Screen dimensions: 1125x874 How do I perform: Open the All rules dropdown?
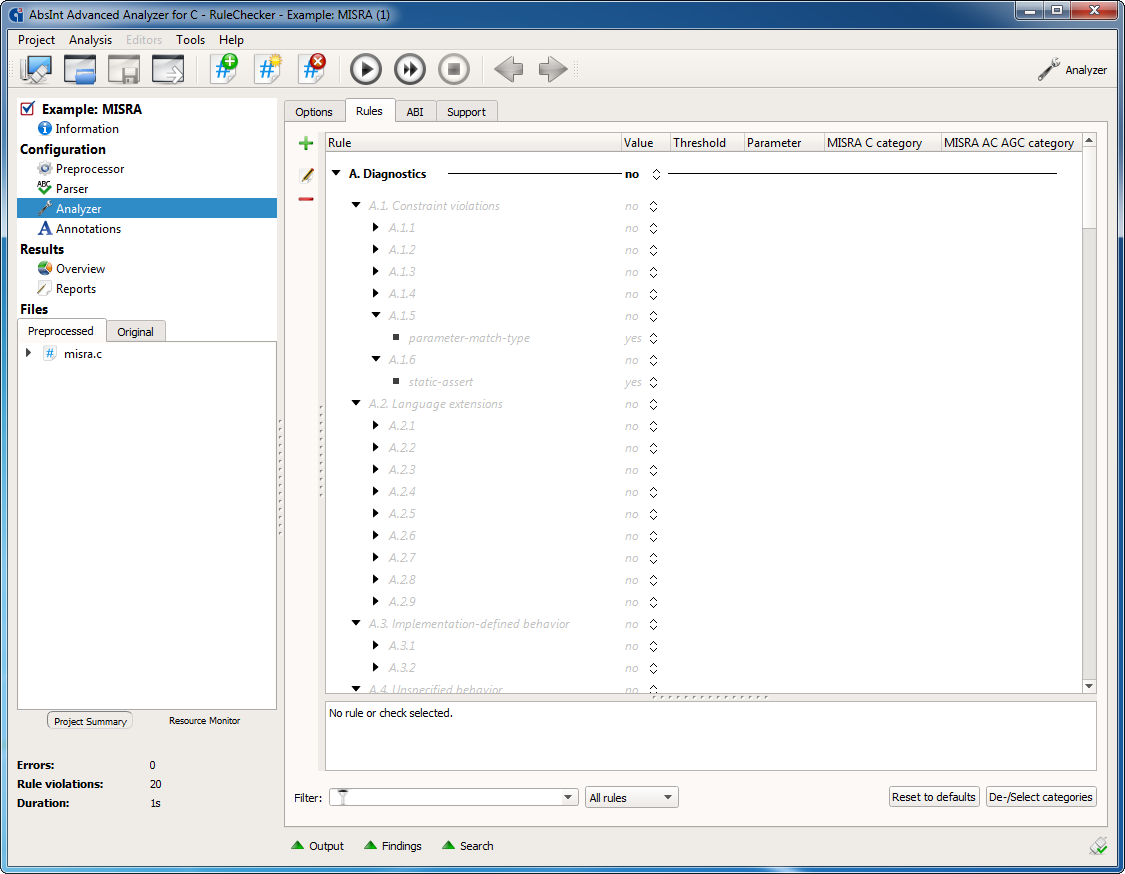pos(631,797)
